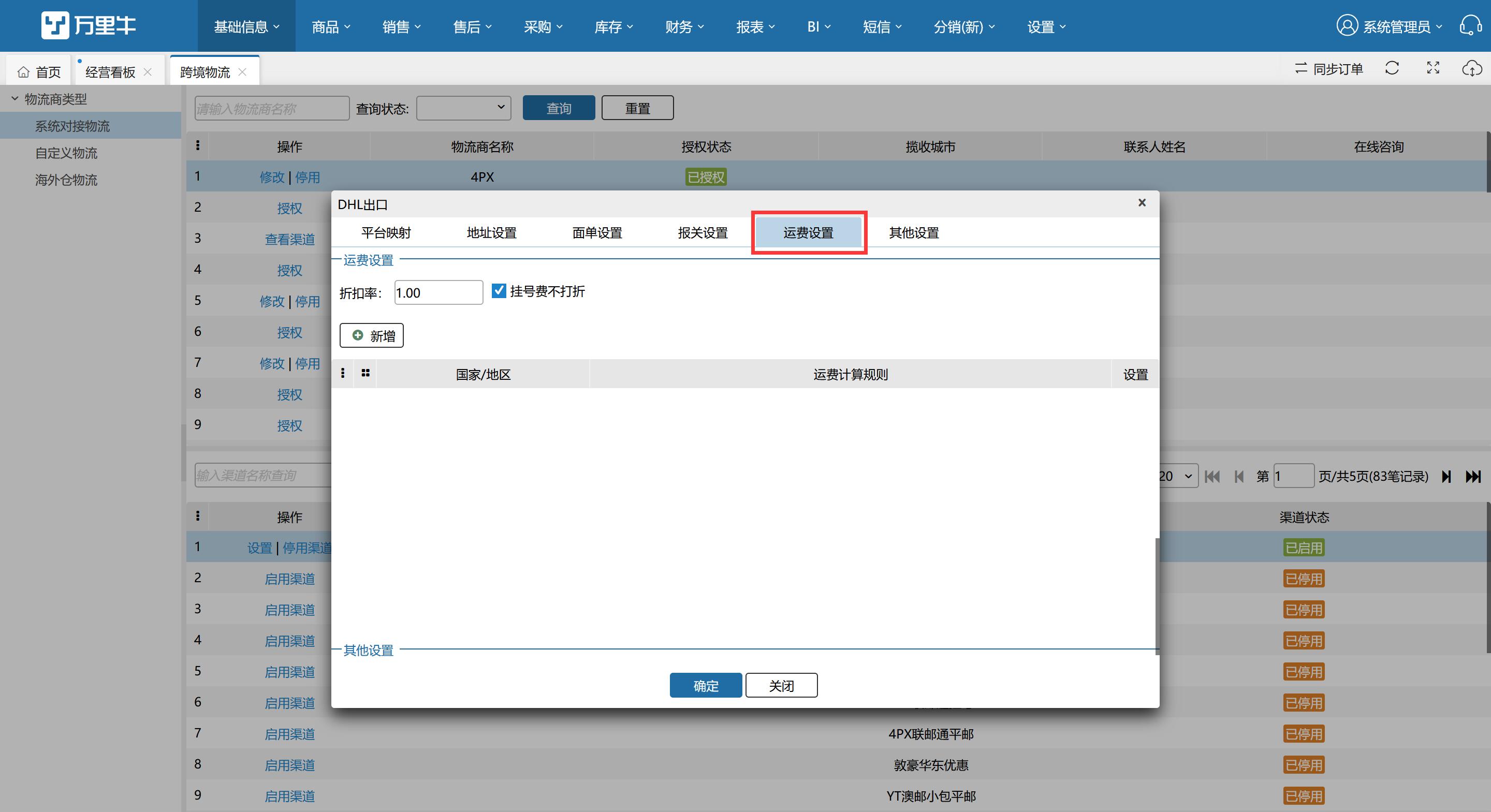The image size is (1491, 812).
Task: Select 海外仓物流 in the sidebar tree
Action: point(66,180)
